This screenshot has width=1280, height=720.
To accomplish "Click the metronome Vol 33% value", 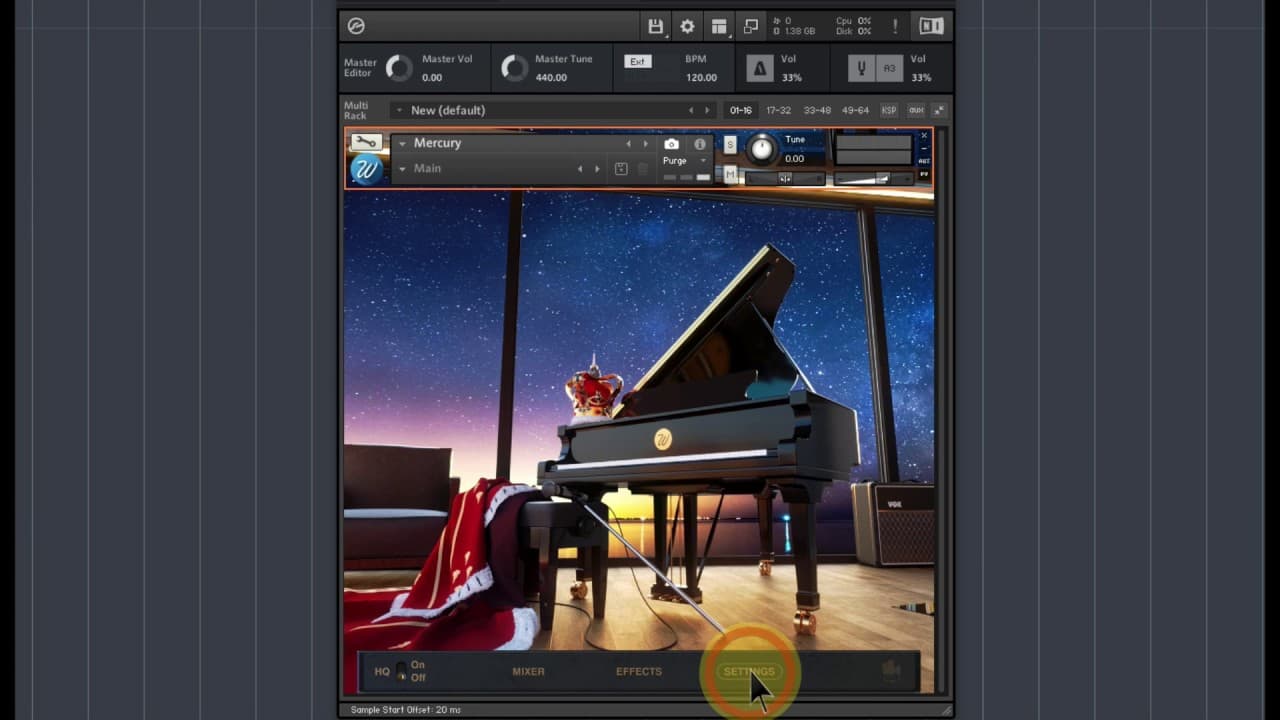I will [x=791, y=77].
